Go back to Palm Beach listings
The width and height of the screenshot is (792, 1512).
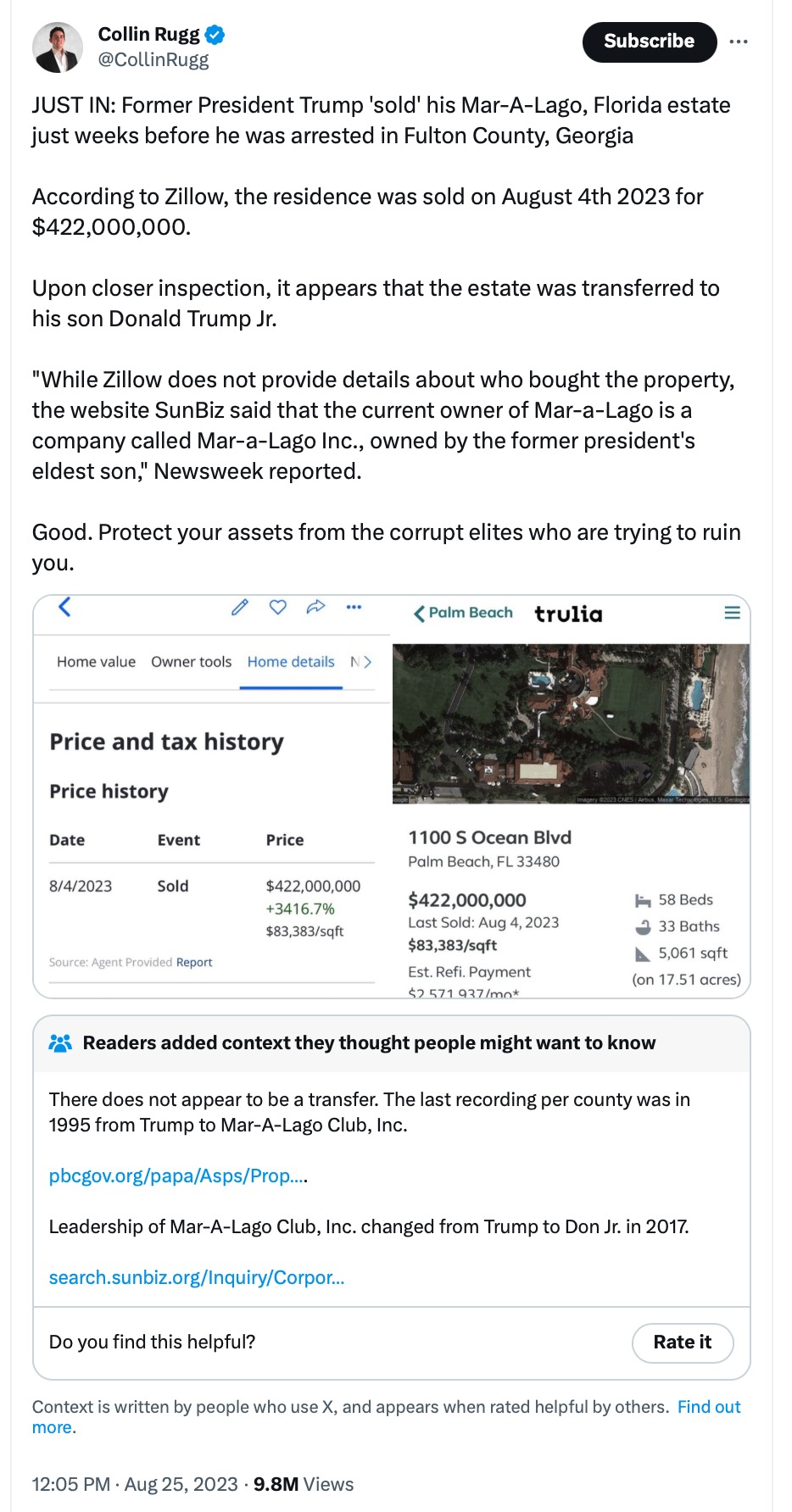(x=463, y=613)
